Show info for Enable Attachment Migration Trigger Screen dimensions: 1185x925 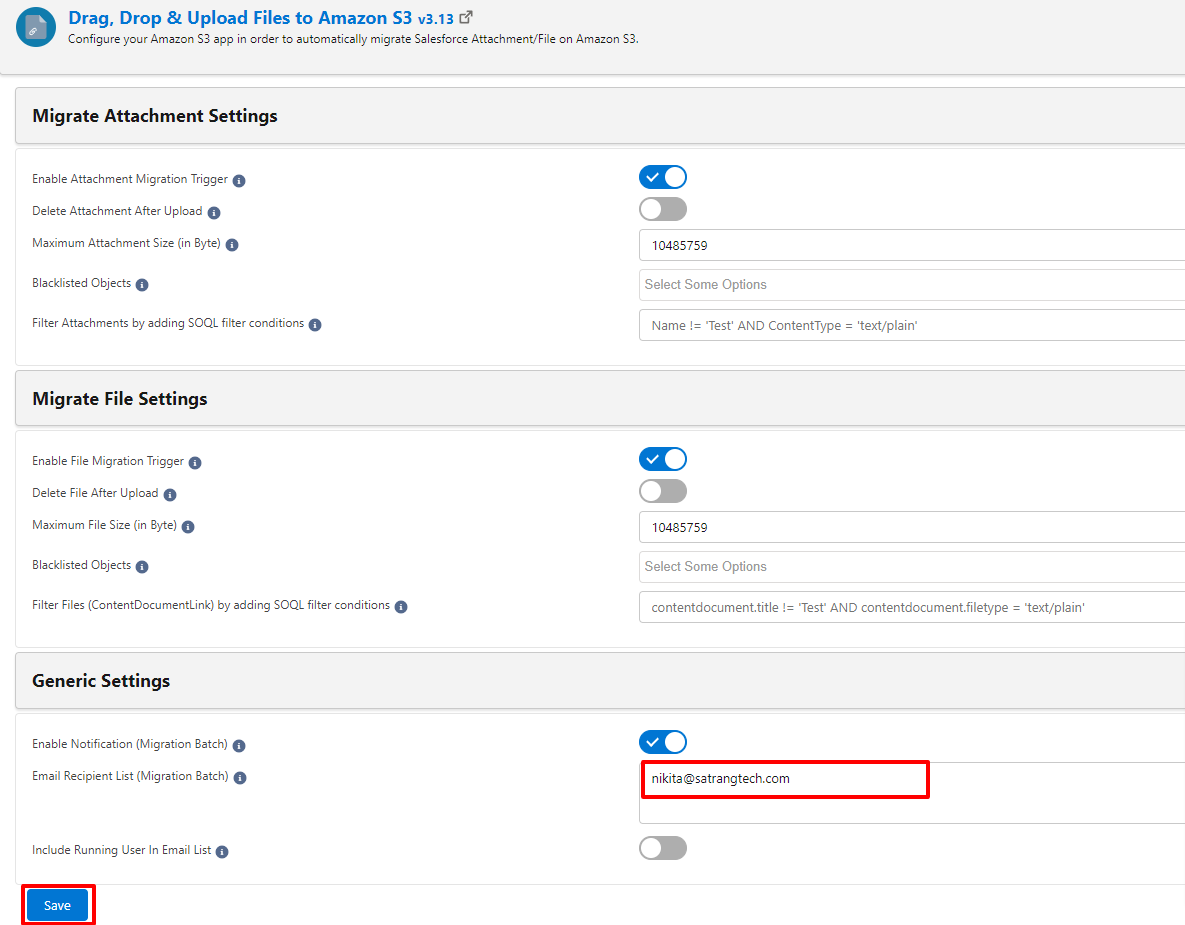[x=239, y=181]
